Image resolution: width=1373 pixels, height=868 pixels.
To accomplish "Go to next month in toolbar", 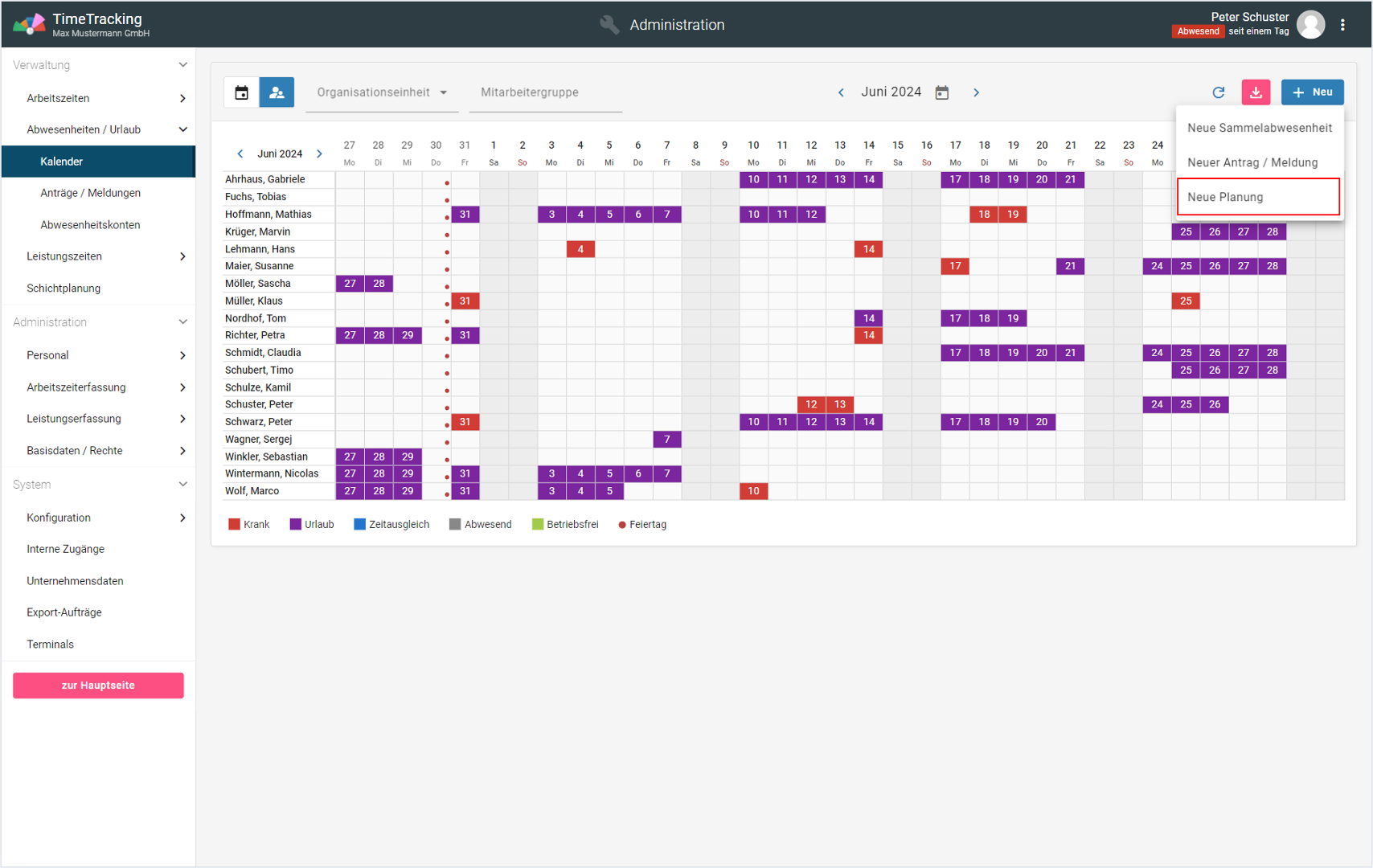I will [x=976, y=92].
